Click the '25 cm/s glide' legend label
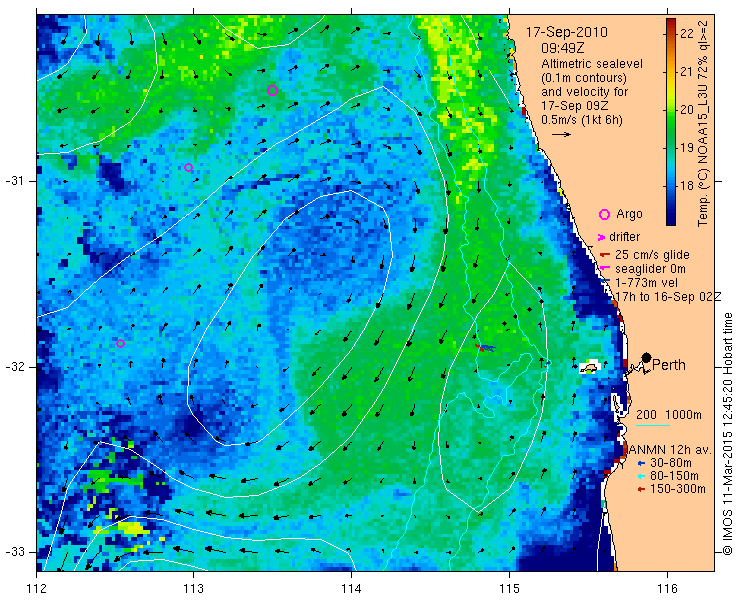The image size is (740, 600). (x=652, y=255)
